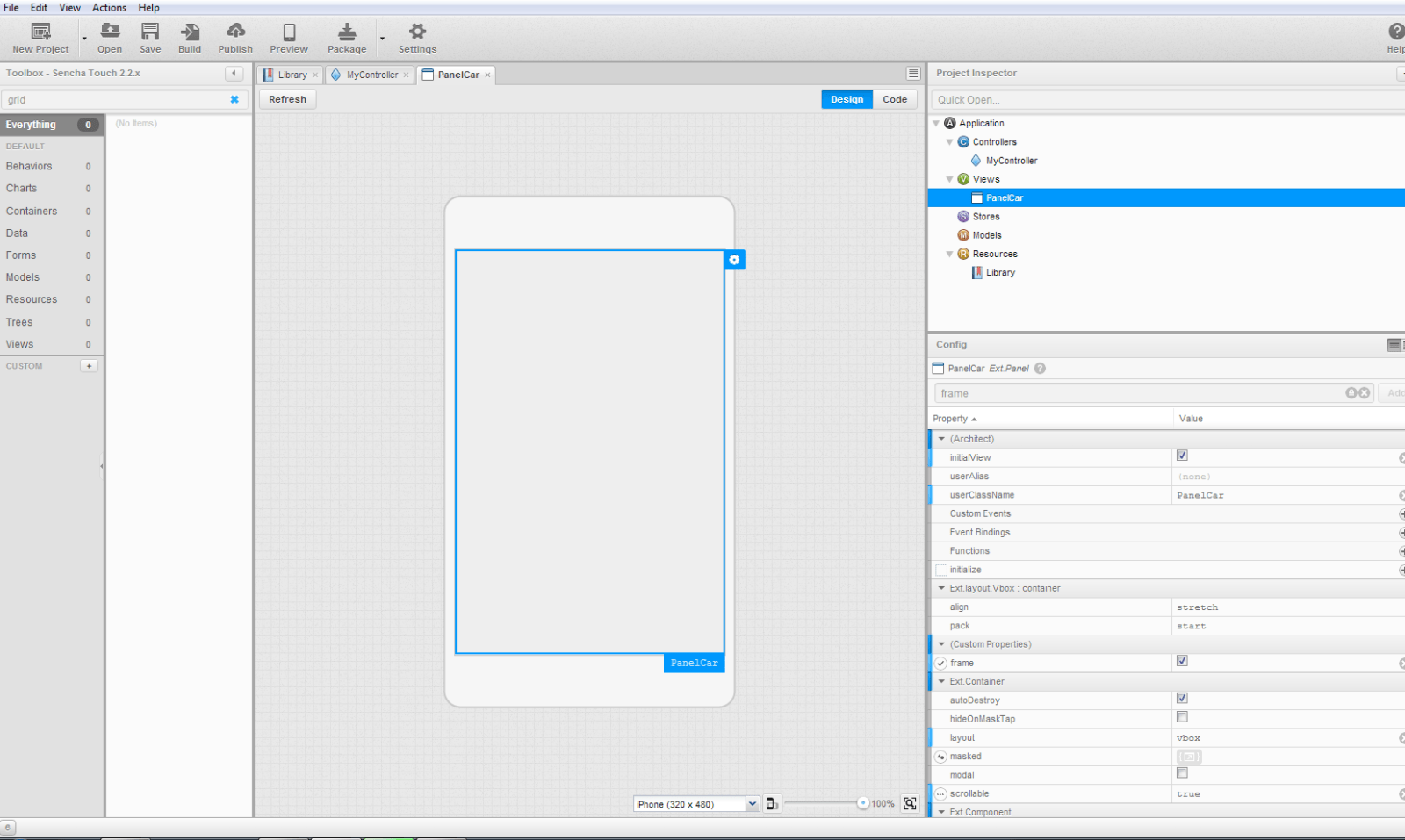The height and width of the screenshot is (840, 1405).
Task: Click the Refresh button
Action: click(288, 99)
